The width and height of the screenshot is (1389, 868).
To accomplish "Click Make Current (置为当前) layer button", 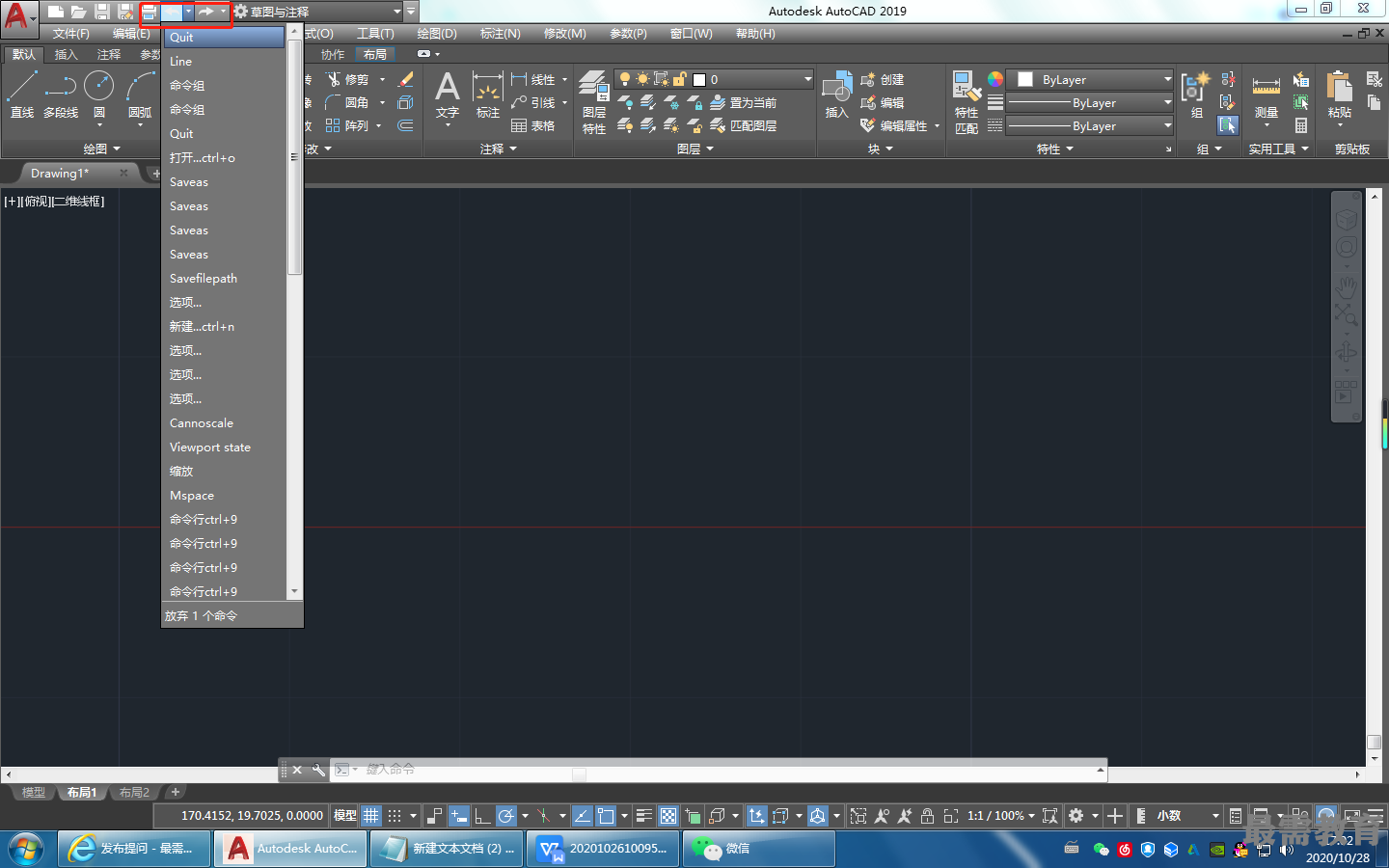I will tap(744, 102).
